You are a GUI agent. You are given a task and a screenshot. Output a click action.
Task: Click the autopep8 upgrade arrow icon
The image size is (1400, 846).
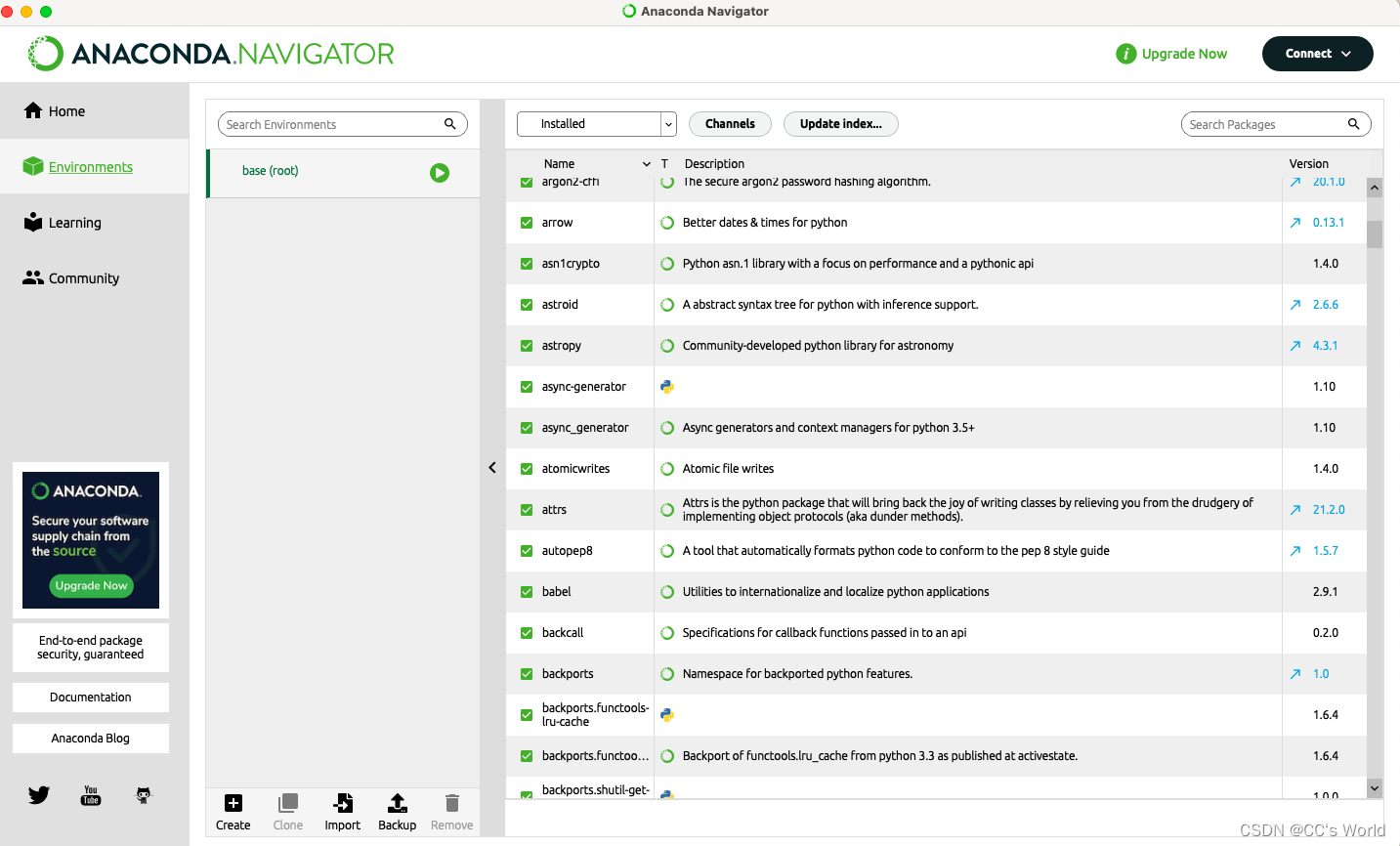pyautogui.click(x=1295, y=551)
